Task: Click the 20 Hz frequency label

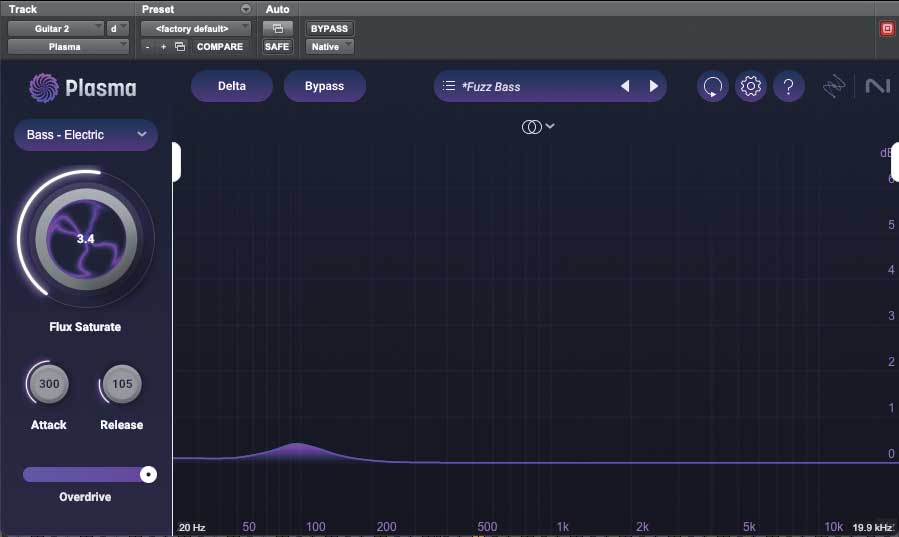Action: [x=192, y=527]
